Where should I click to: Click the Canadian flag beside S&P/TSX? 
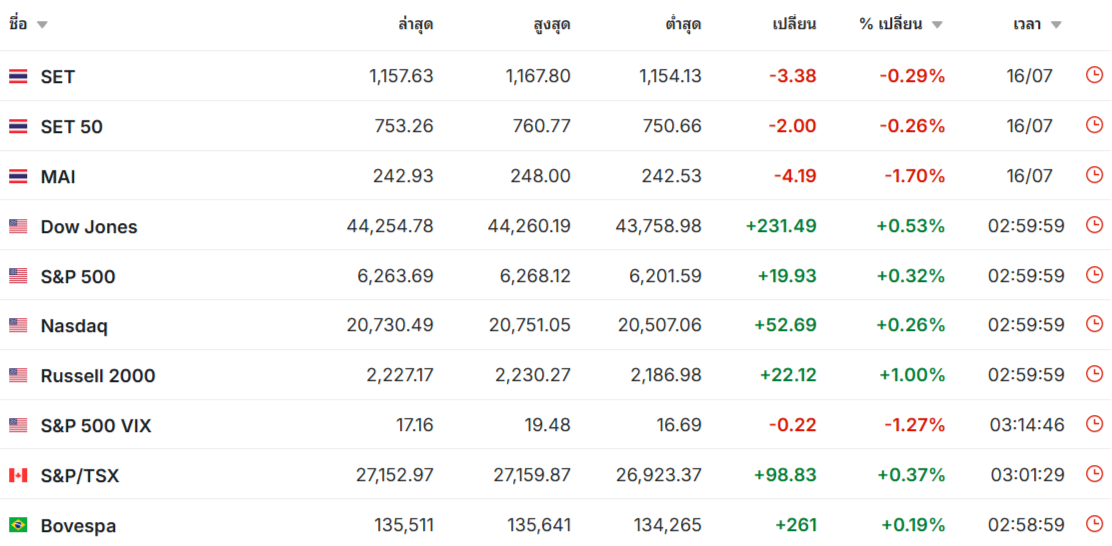pos(18,475)
